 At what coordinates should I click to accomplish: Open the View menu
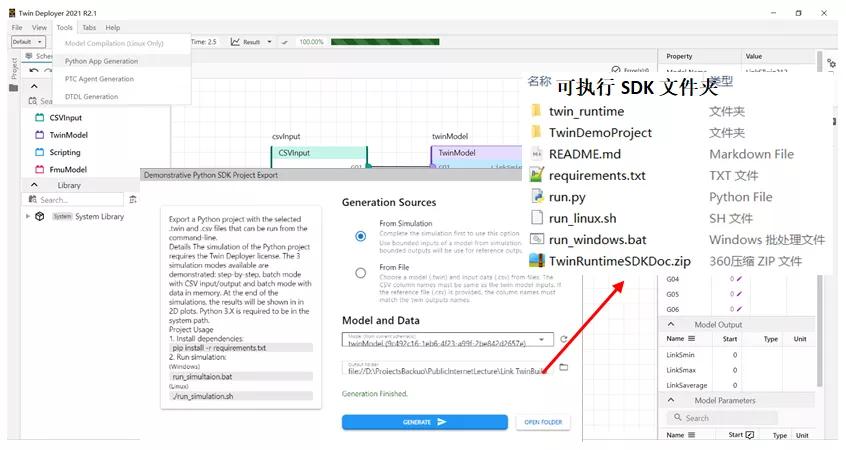(39, 28)
